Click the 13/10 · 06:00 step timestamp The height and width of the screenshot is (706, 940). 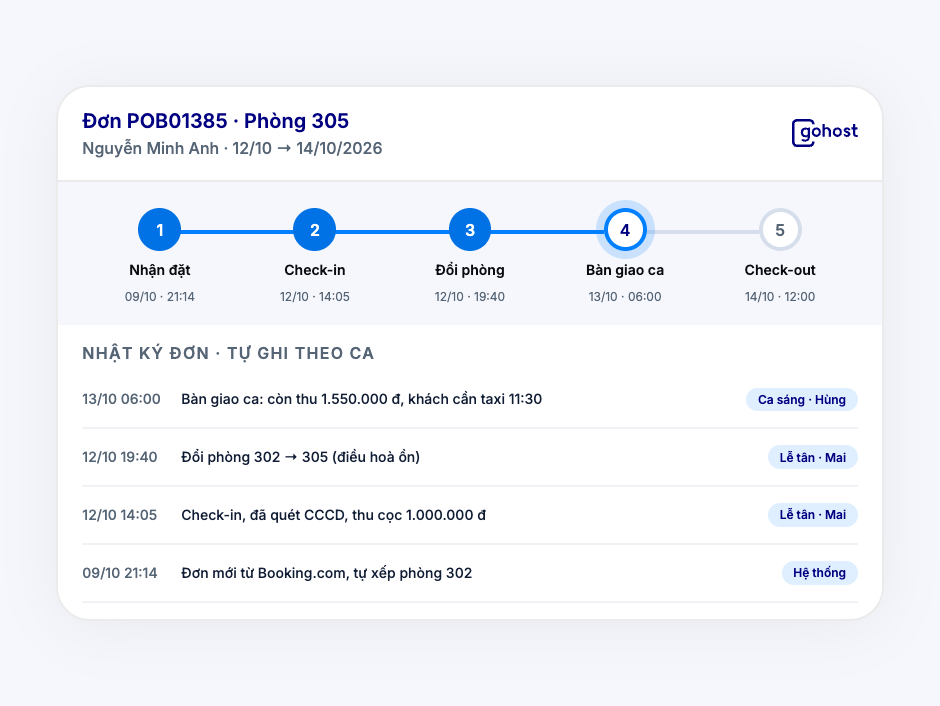625,297
